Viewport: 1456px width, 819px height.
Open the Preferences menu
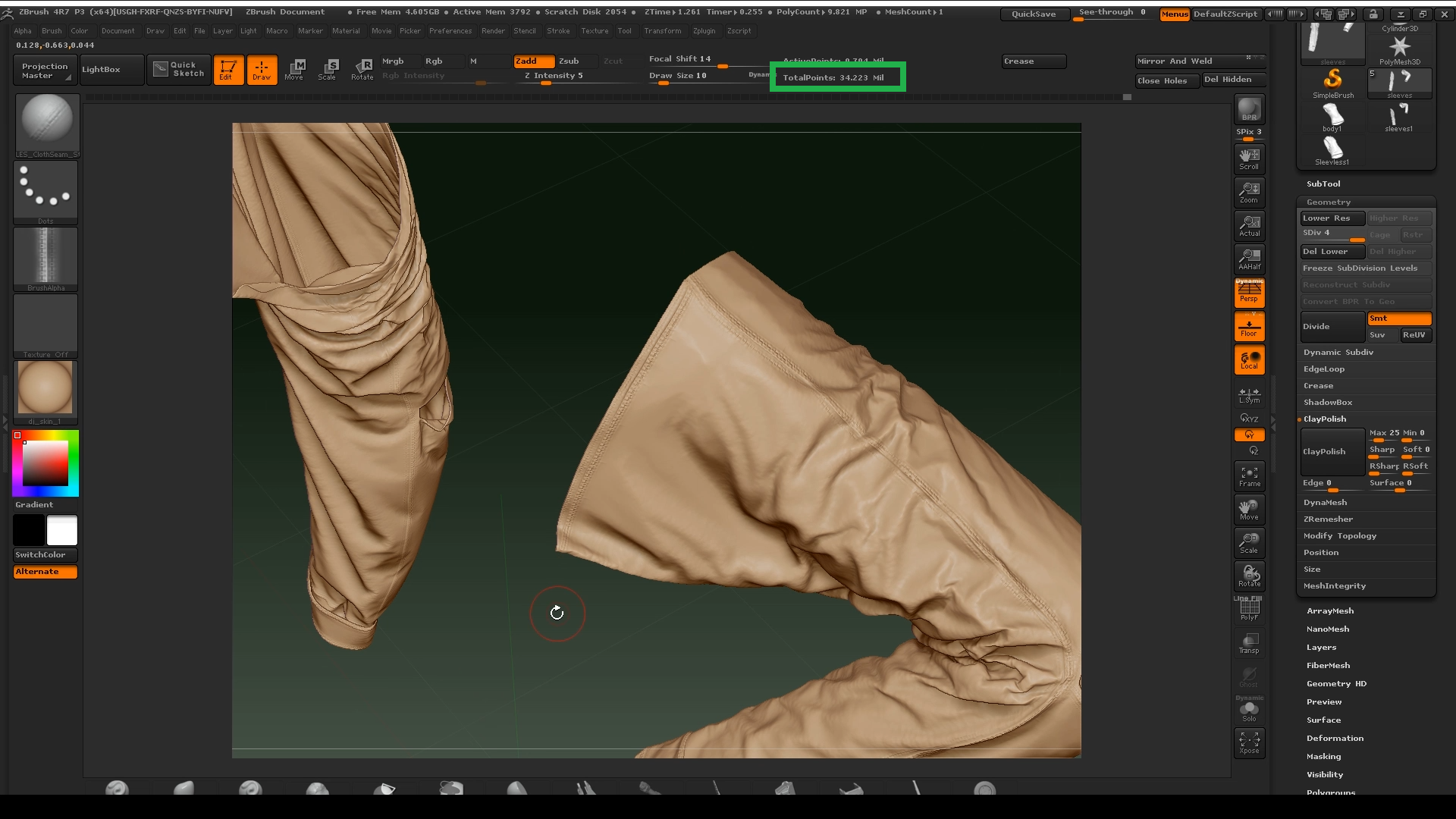[x=450, y=31]
